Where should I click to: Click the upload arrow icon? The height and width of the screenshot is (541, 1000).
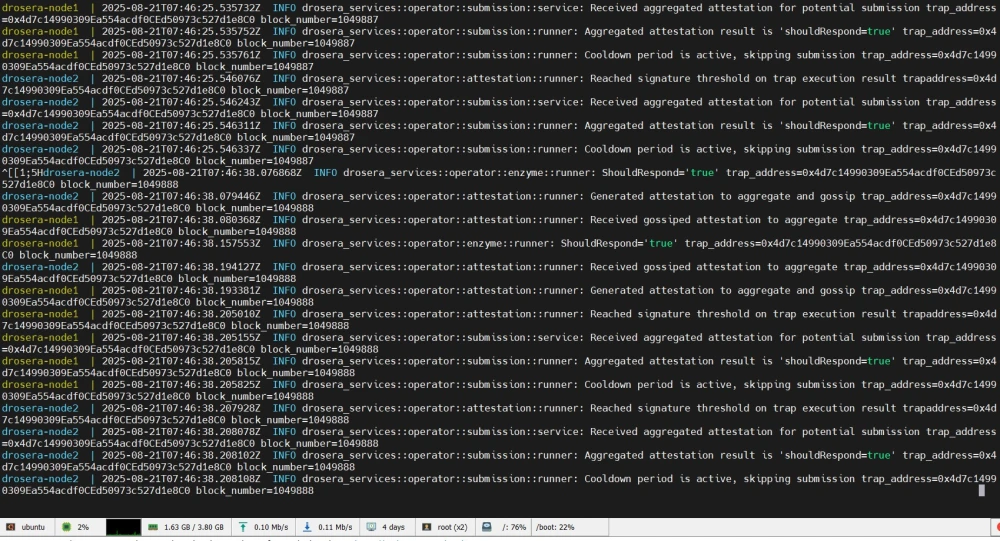click(243, 527)
